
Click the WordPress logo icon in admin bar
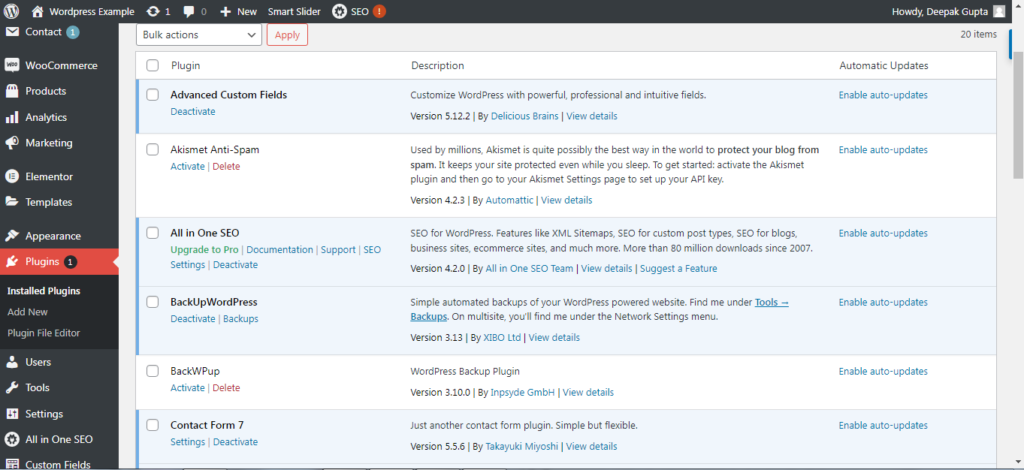click(x=12, y=11)
